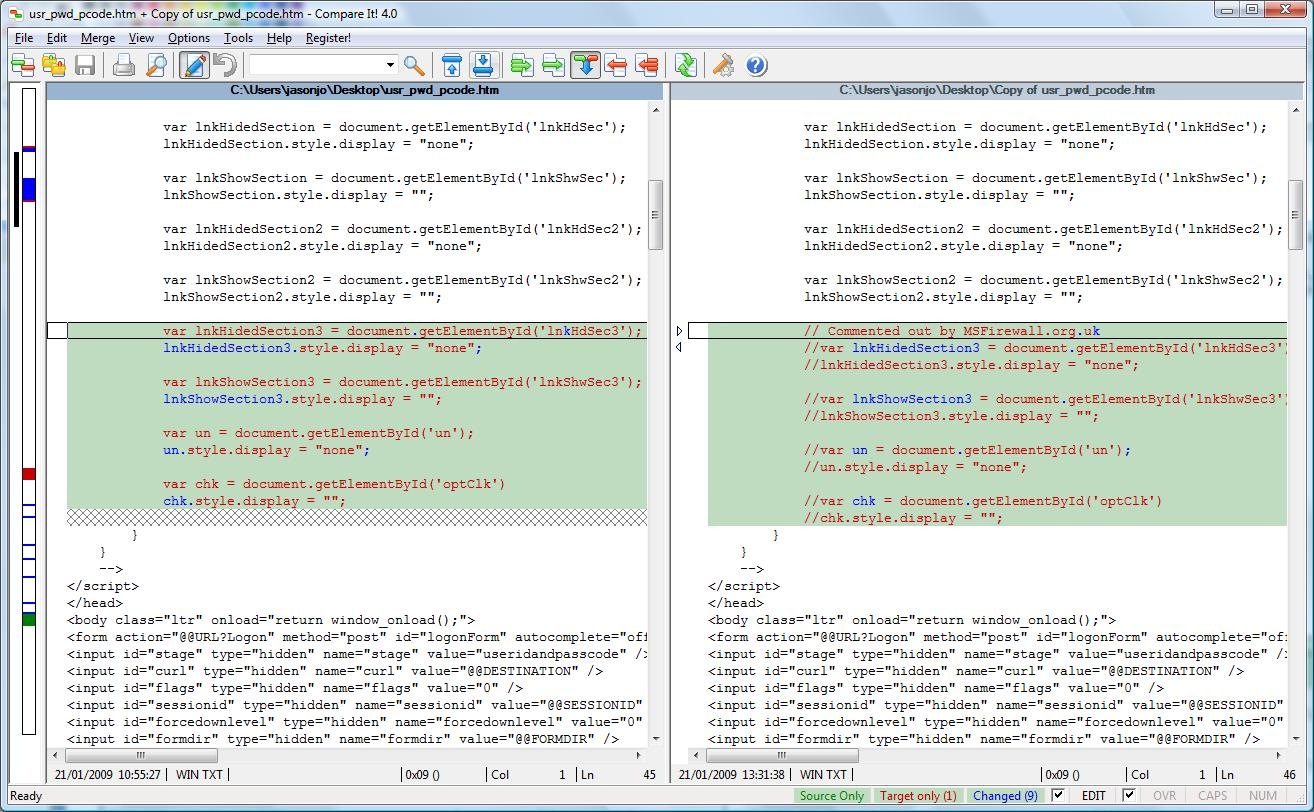Toggle the red-green merge arrows icon
1314x812 pixels.
click(x=585, y=66)
